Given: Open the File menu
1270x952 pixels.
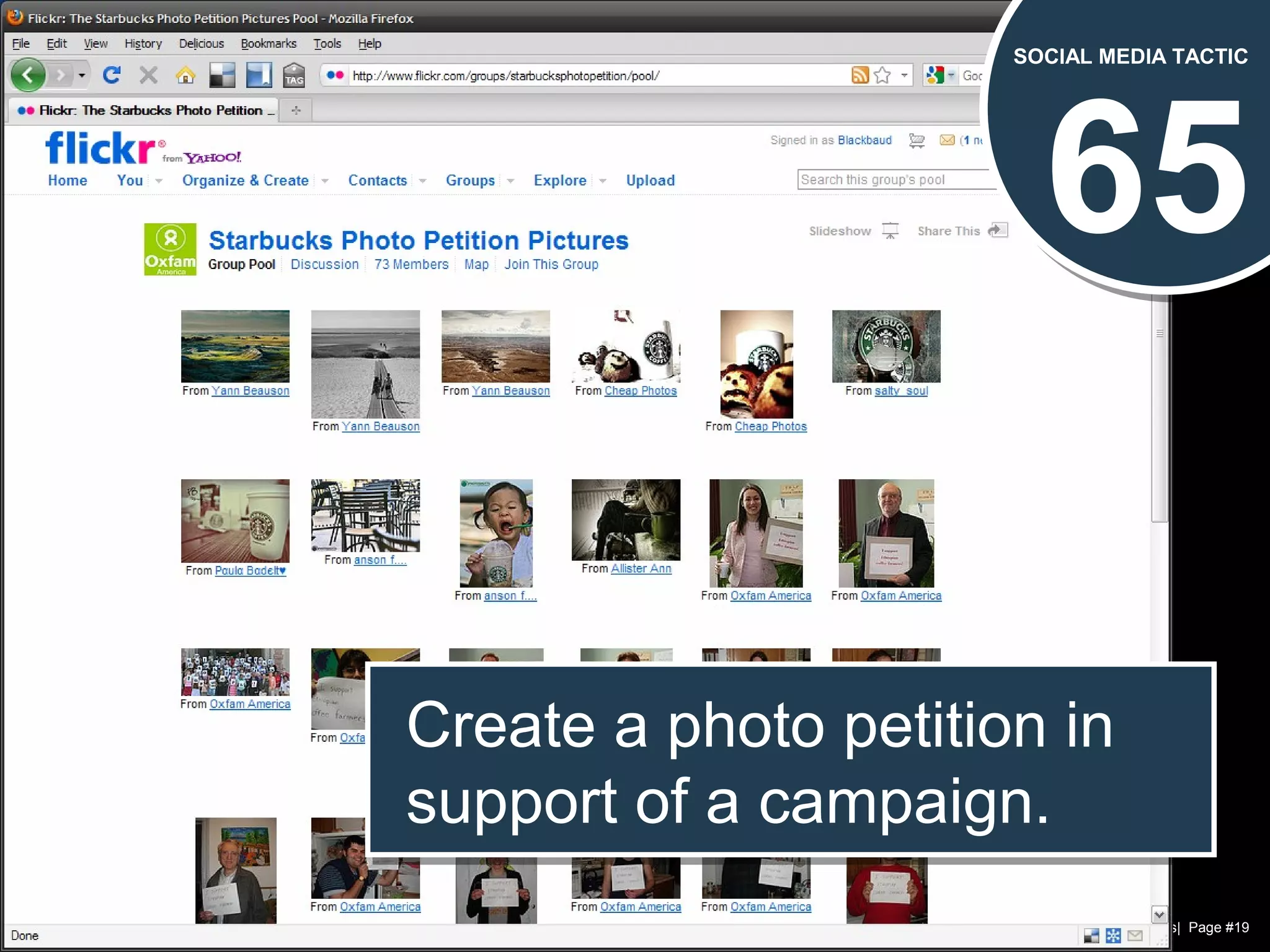Looking at the screenshot, I should 20,43.
